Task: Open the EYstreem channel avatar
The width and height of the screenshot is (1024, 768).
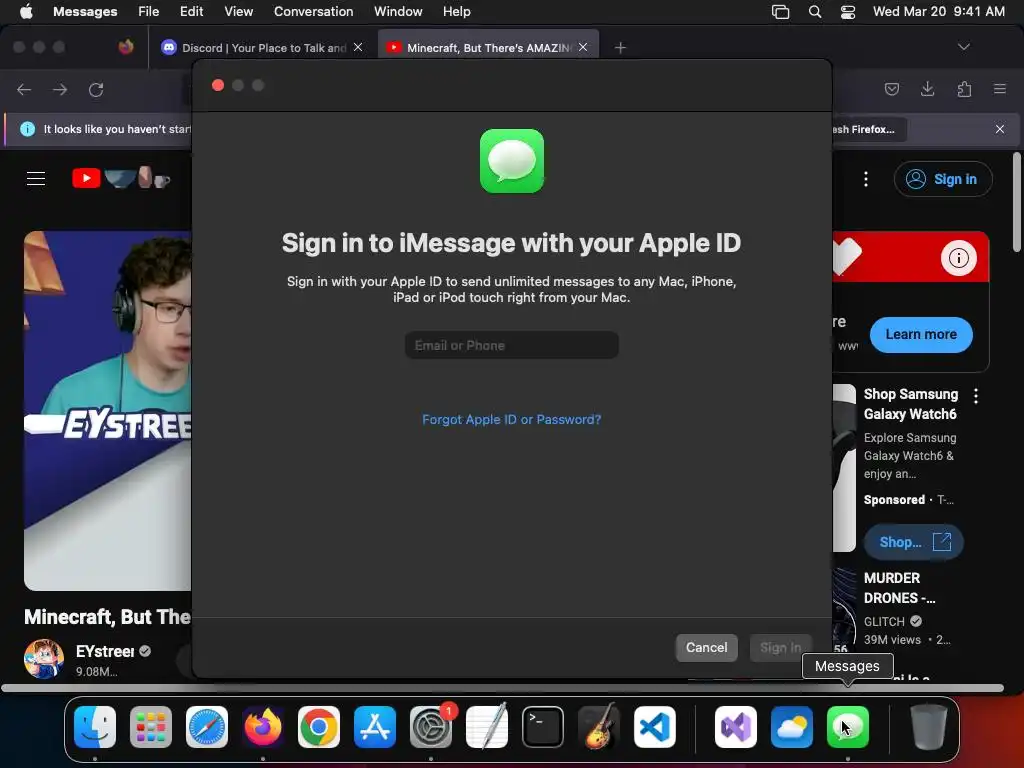Action: [44, 659]
